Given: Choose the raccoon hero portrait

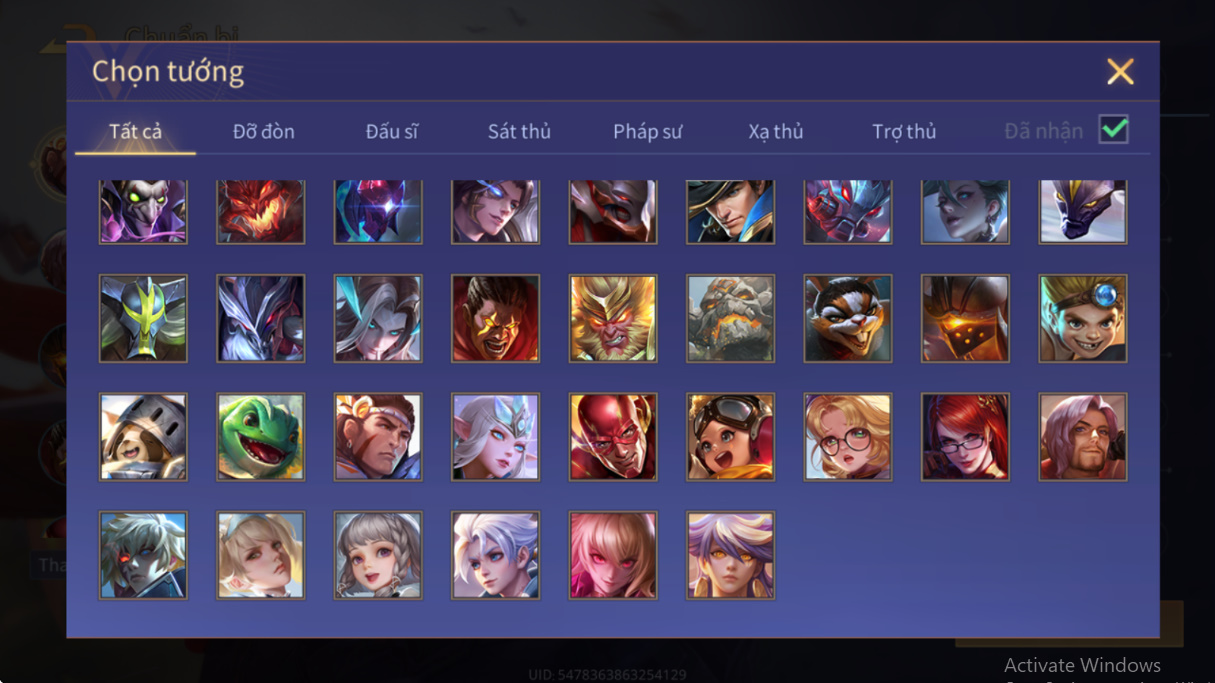Looking at the screenshot, I should pyautogui.click(x=848, y=319).
